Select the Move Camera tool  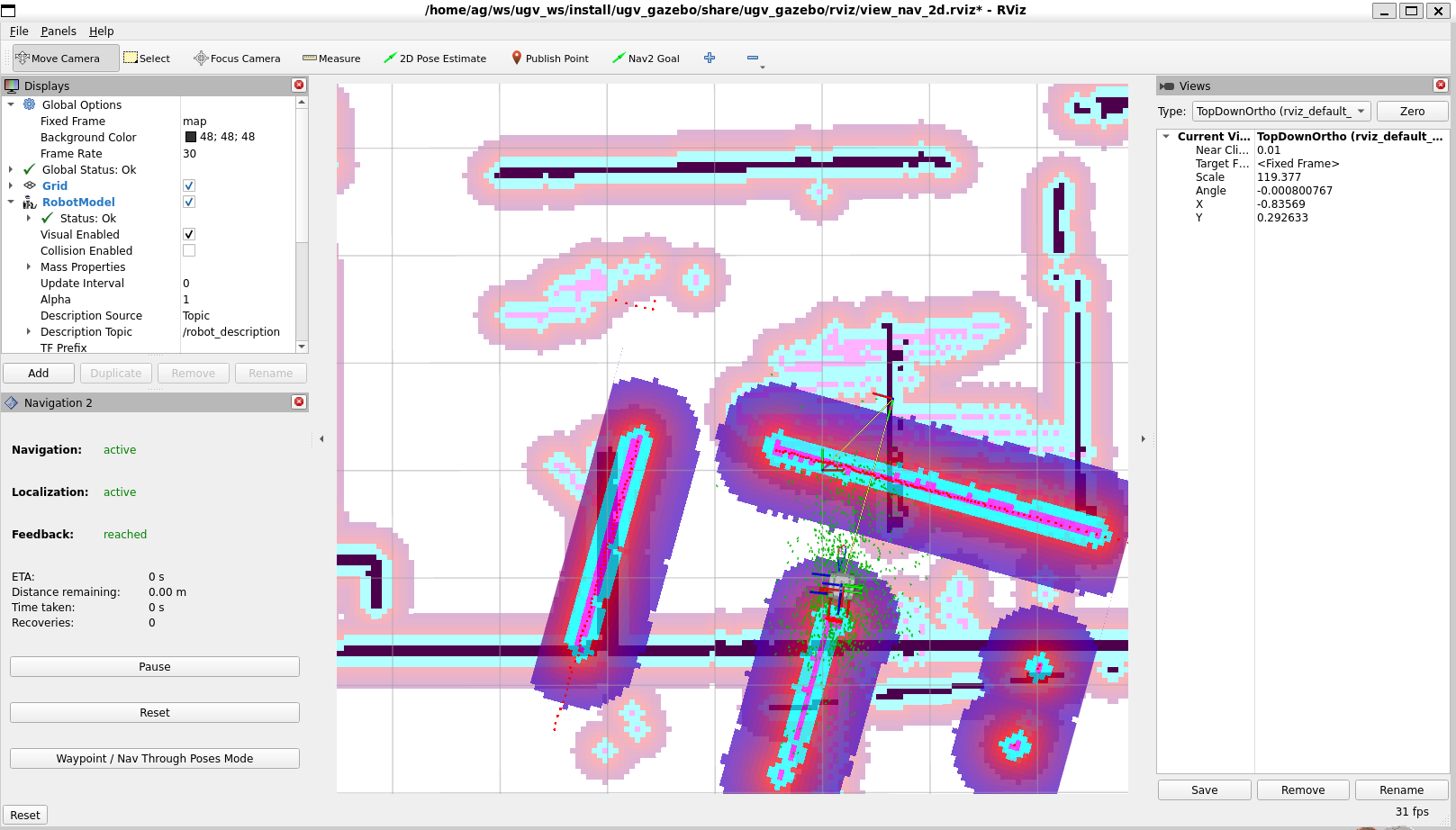pyautogui.click(x=66, y=59)
